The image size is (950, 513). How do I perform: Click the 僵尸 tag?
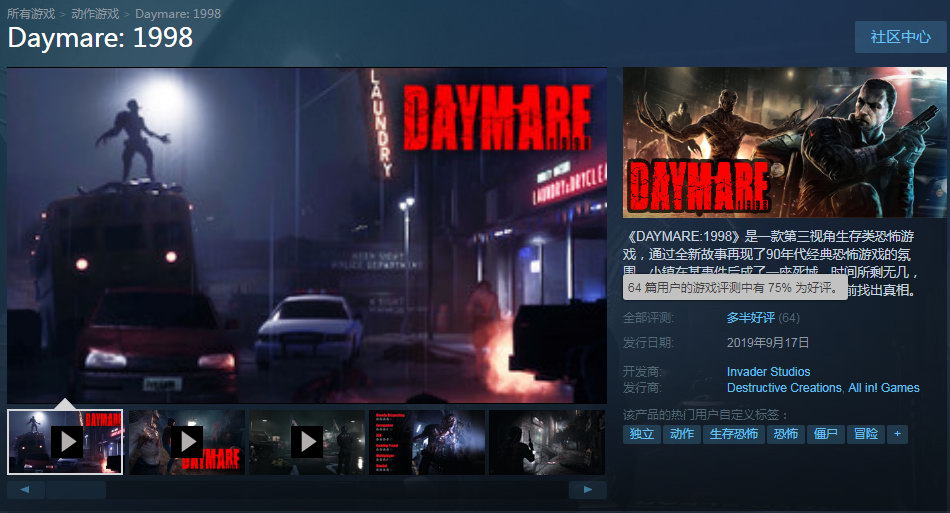[x=825, y=434]
